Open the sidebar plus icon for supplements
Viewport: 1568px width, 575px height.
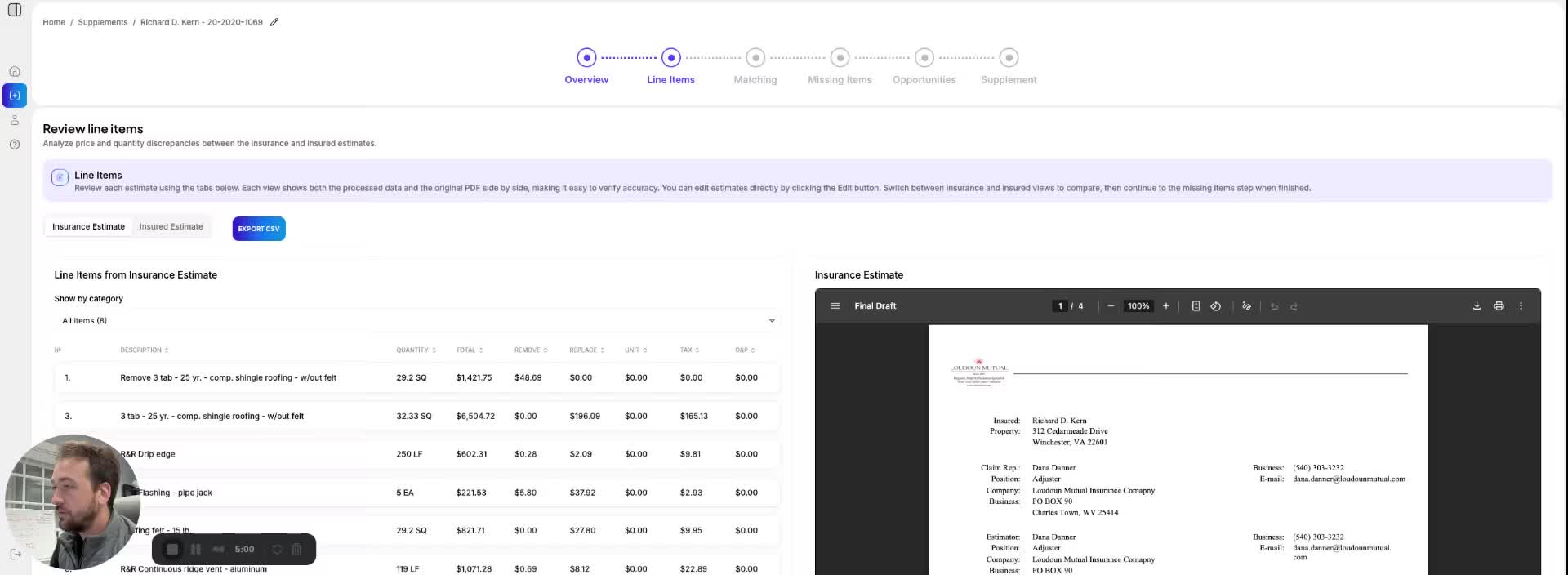pyautogui.click(x=15, y=96)
